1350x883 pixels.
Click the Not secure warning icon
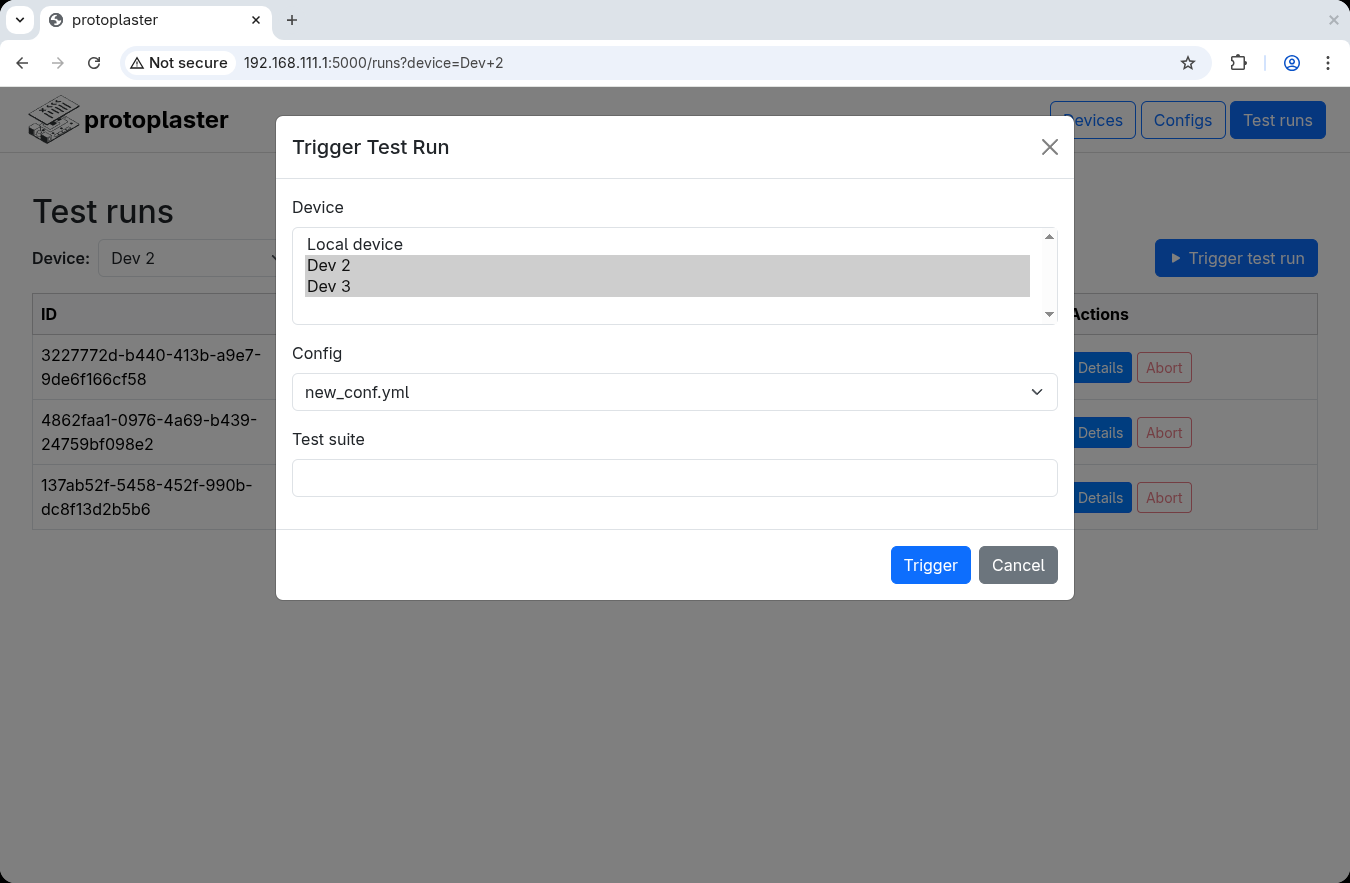(x=147, y=62)
